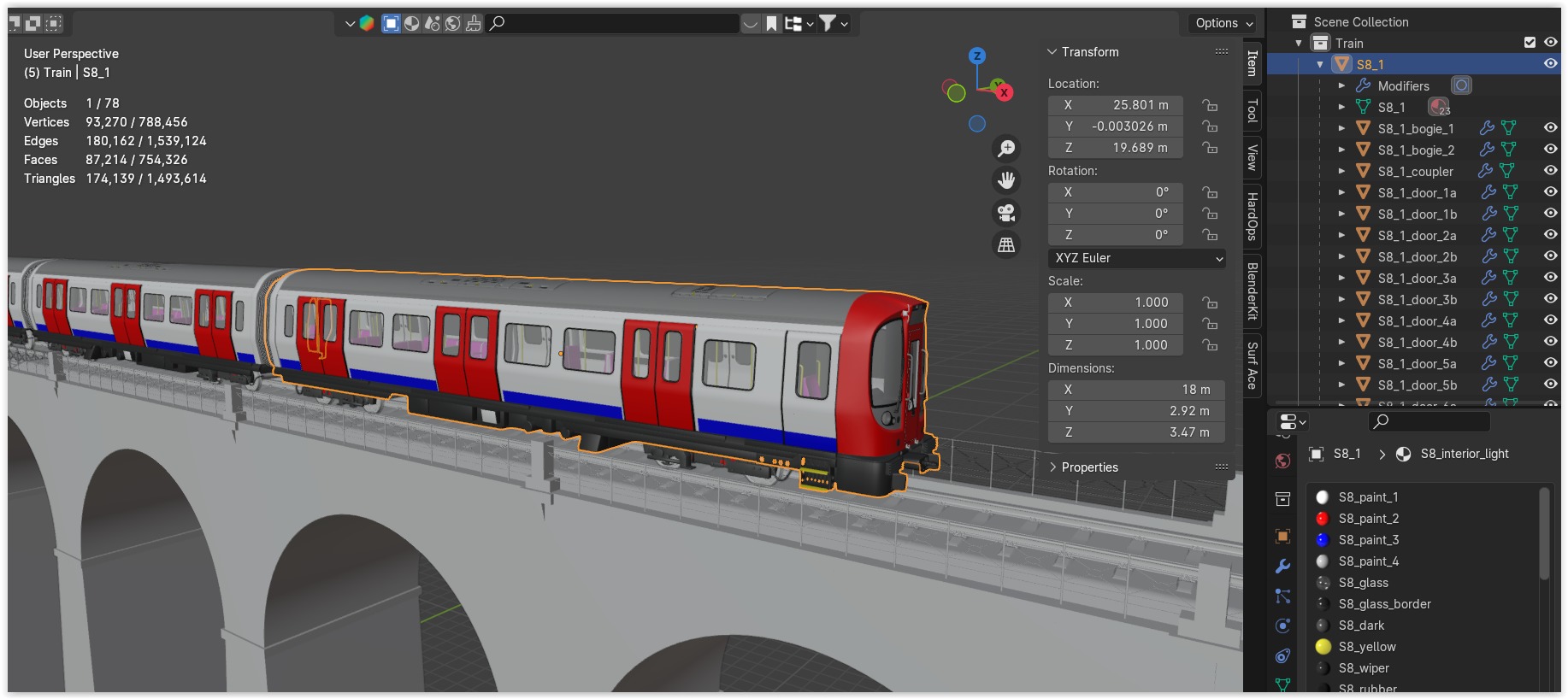Screen dimensions: 1568x699
Task: Click the hand pan viewport button
Action: pos(1007,179)
